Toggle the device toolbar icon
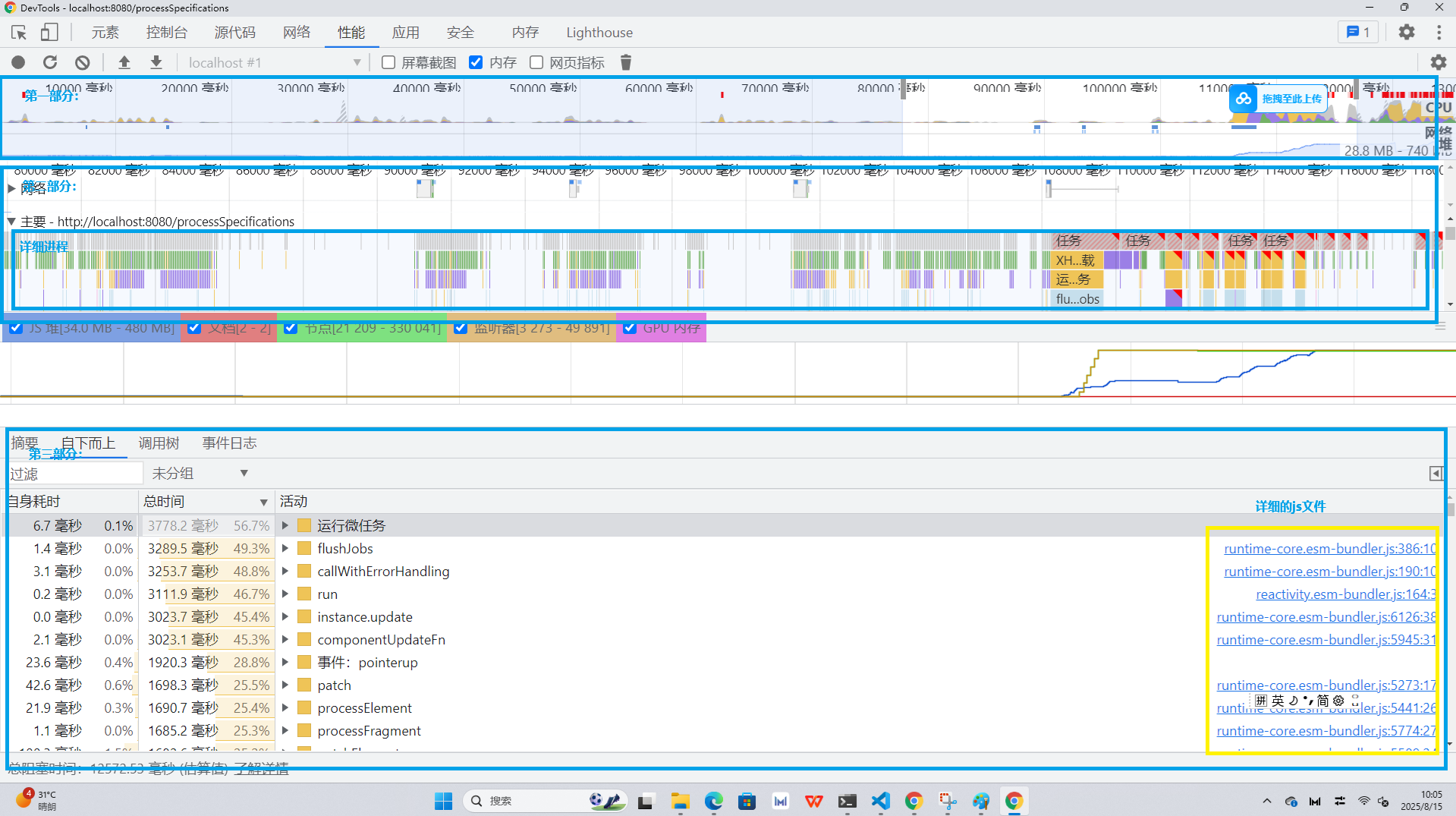Viewport: 1456px width, 816px height. 49,33
